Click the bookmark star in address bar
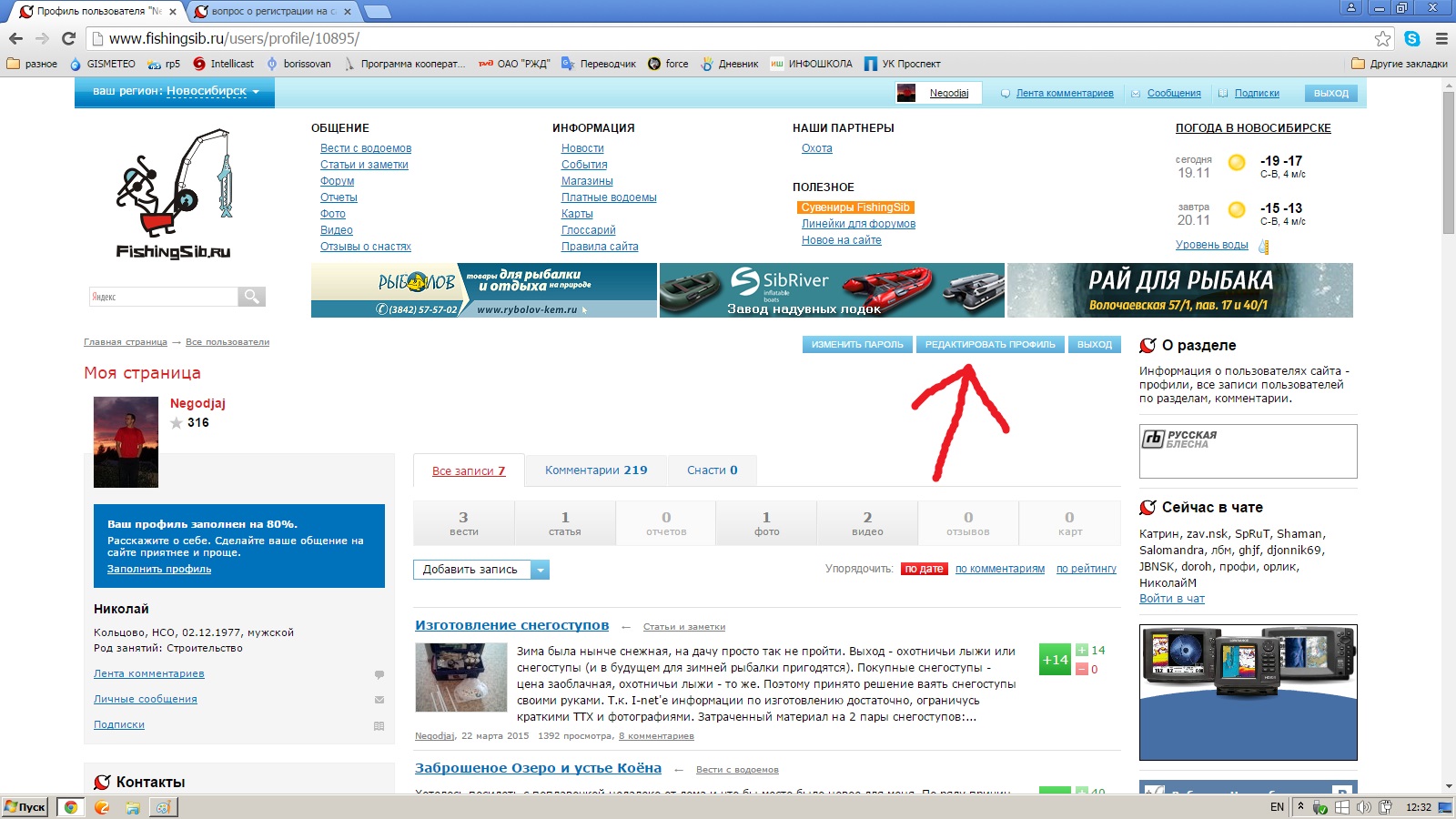This screenshot has height=819, width=1456. 1382,38
